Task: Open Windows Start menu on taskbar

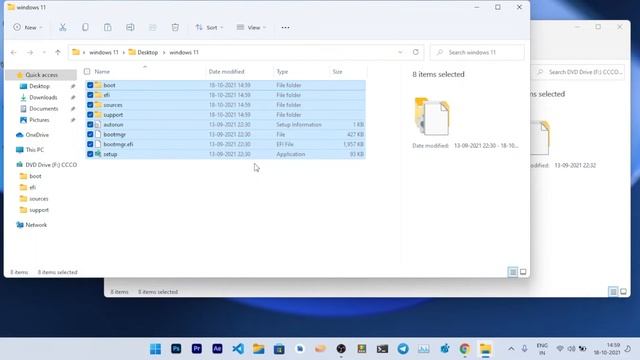Action: click(156, 349)
